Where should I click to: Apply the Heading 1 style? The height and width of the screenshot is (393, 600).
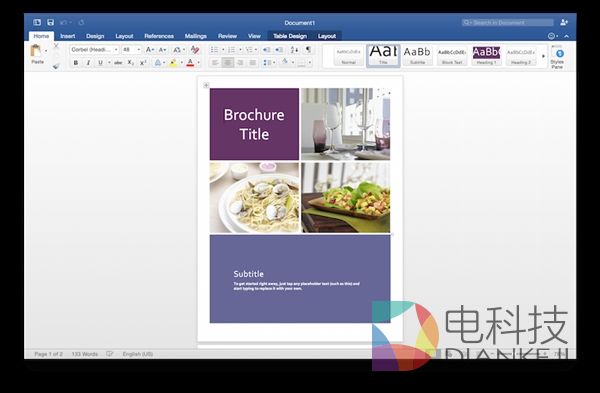486,56
